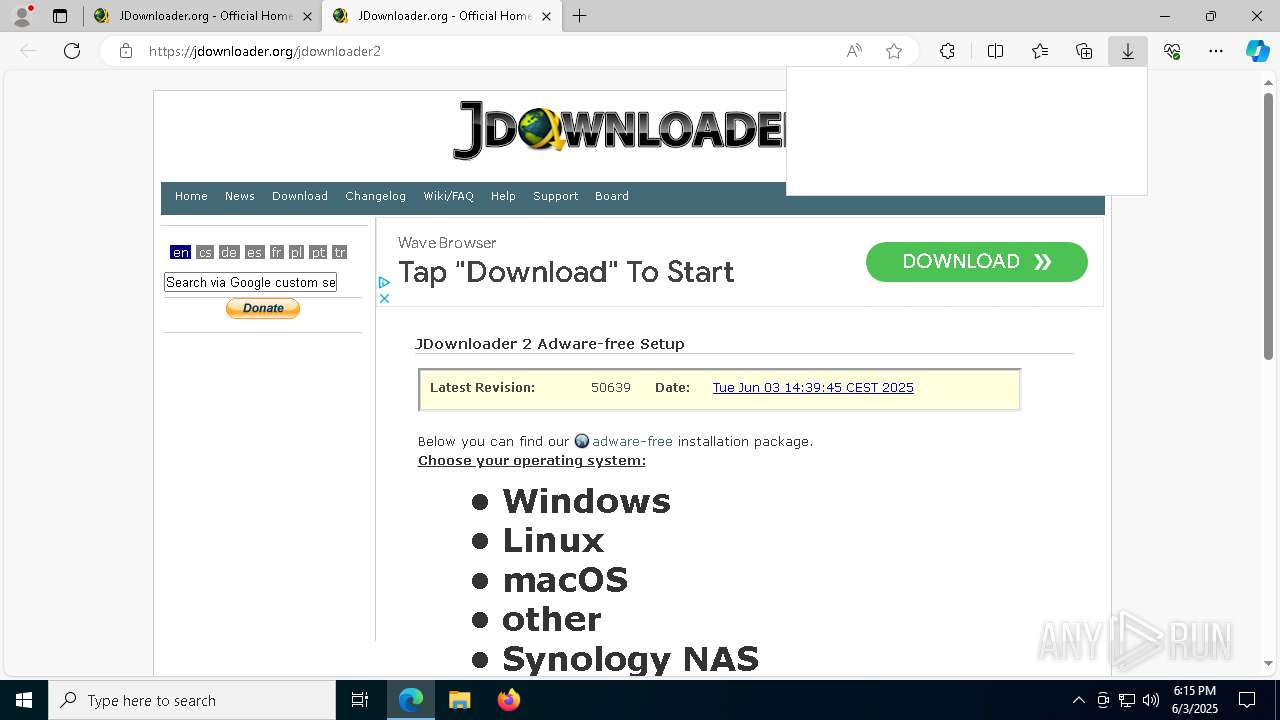1280x720 pixels.
Task: Select the fr language flag
Action: point(276,252)
